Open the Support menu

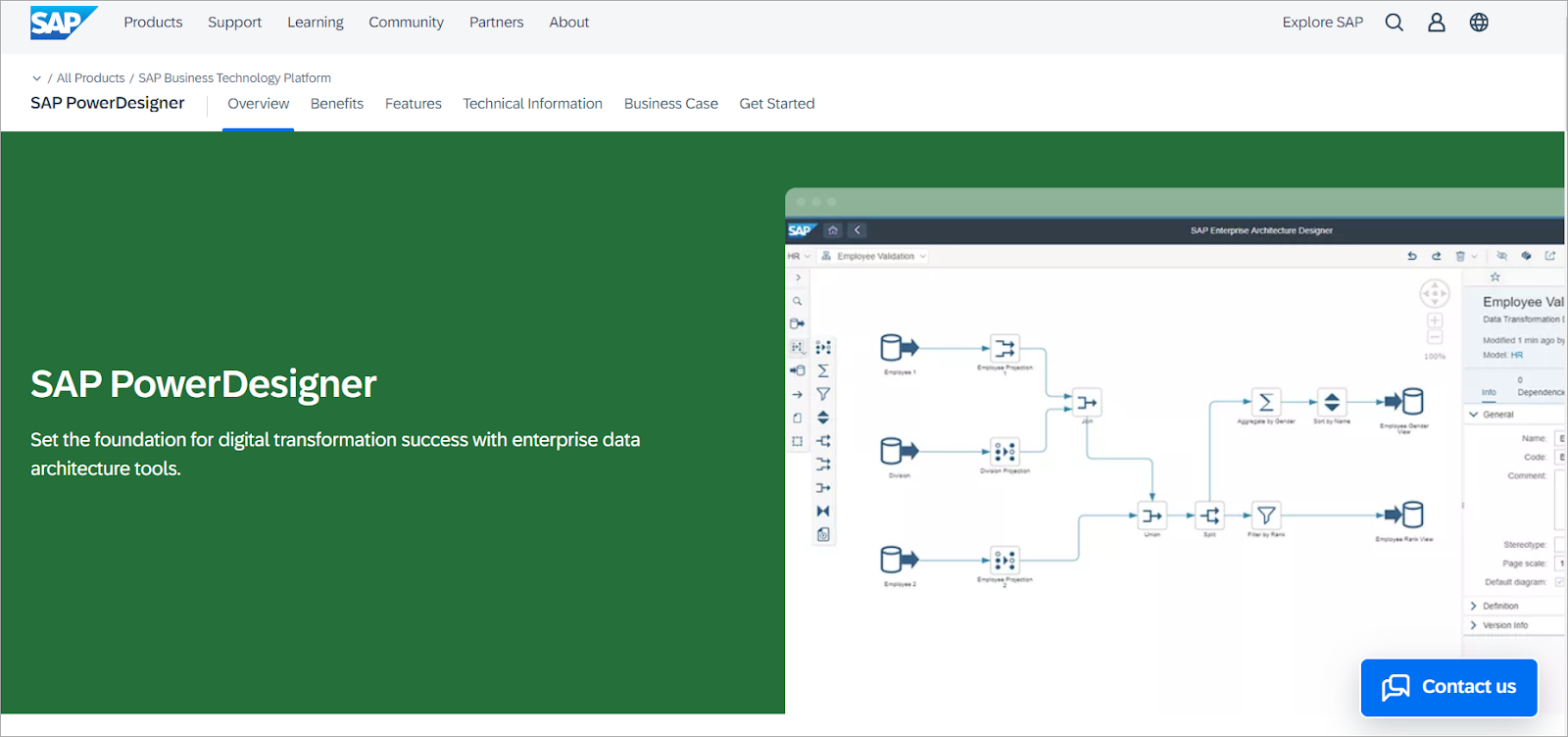pos(234,23)
